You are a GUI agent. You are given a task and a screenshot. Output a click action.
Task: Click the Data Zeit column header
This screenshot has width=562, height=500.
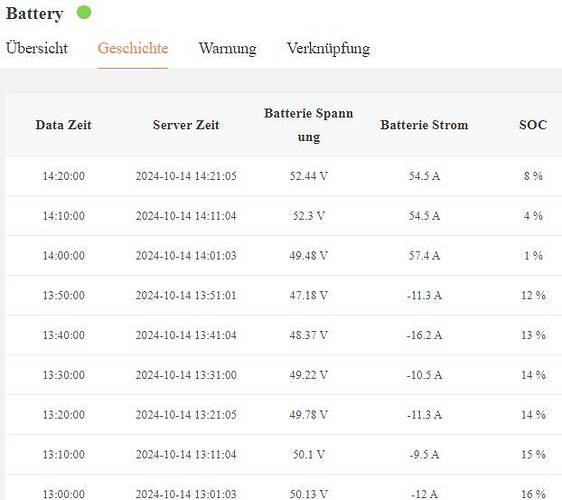point(63,125)
